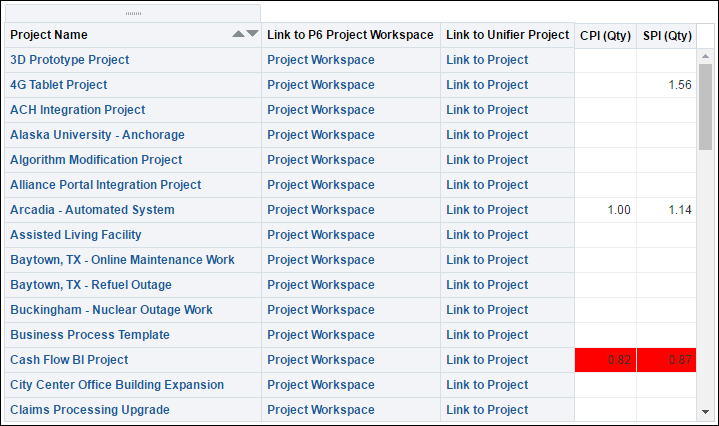Sort Project Name descending with down arrow
The height and width of the screenshot is (426, 719).
(252, 33)
